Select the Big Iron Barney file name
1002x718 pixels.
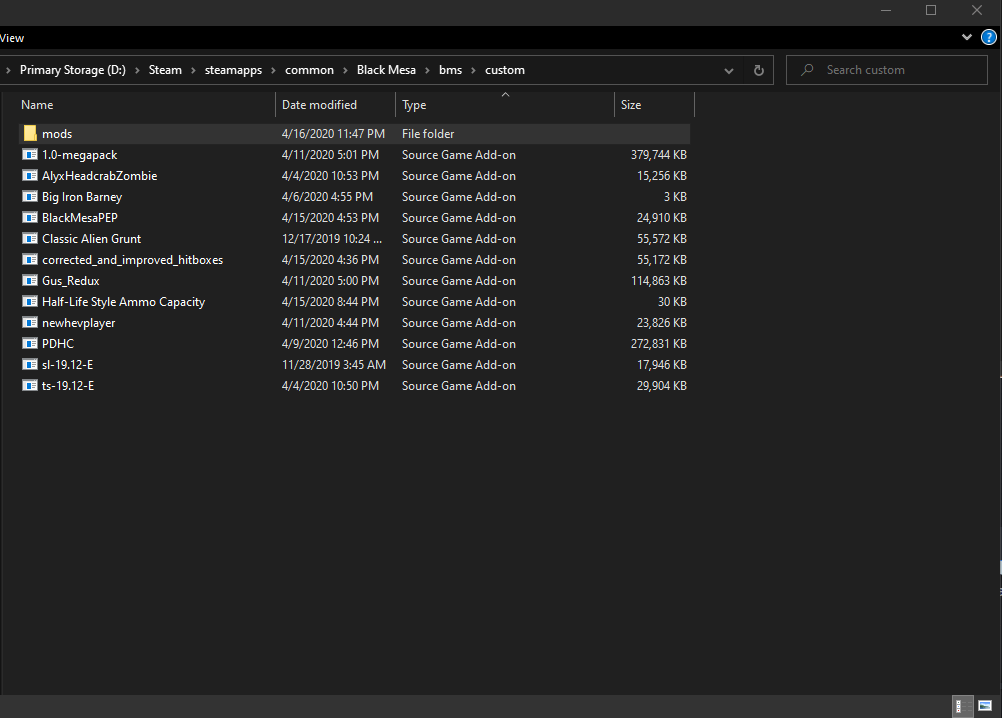(x=82, y=197)
